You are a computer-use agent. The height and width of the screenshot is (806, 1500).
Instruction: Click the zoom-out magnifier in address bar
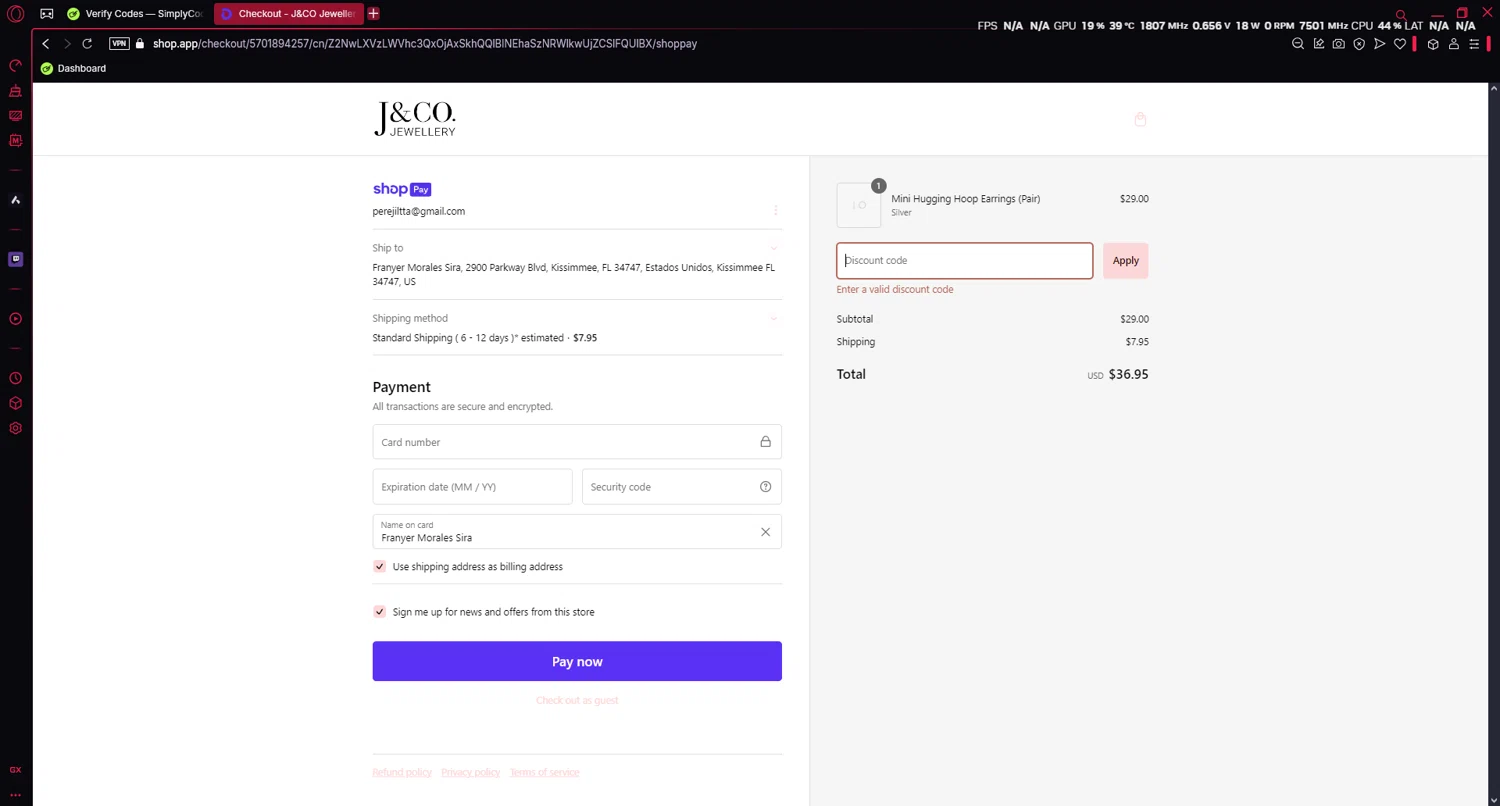point(1298,44)
